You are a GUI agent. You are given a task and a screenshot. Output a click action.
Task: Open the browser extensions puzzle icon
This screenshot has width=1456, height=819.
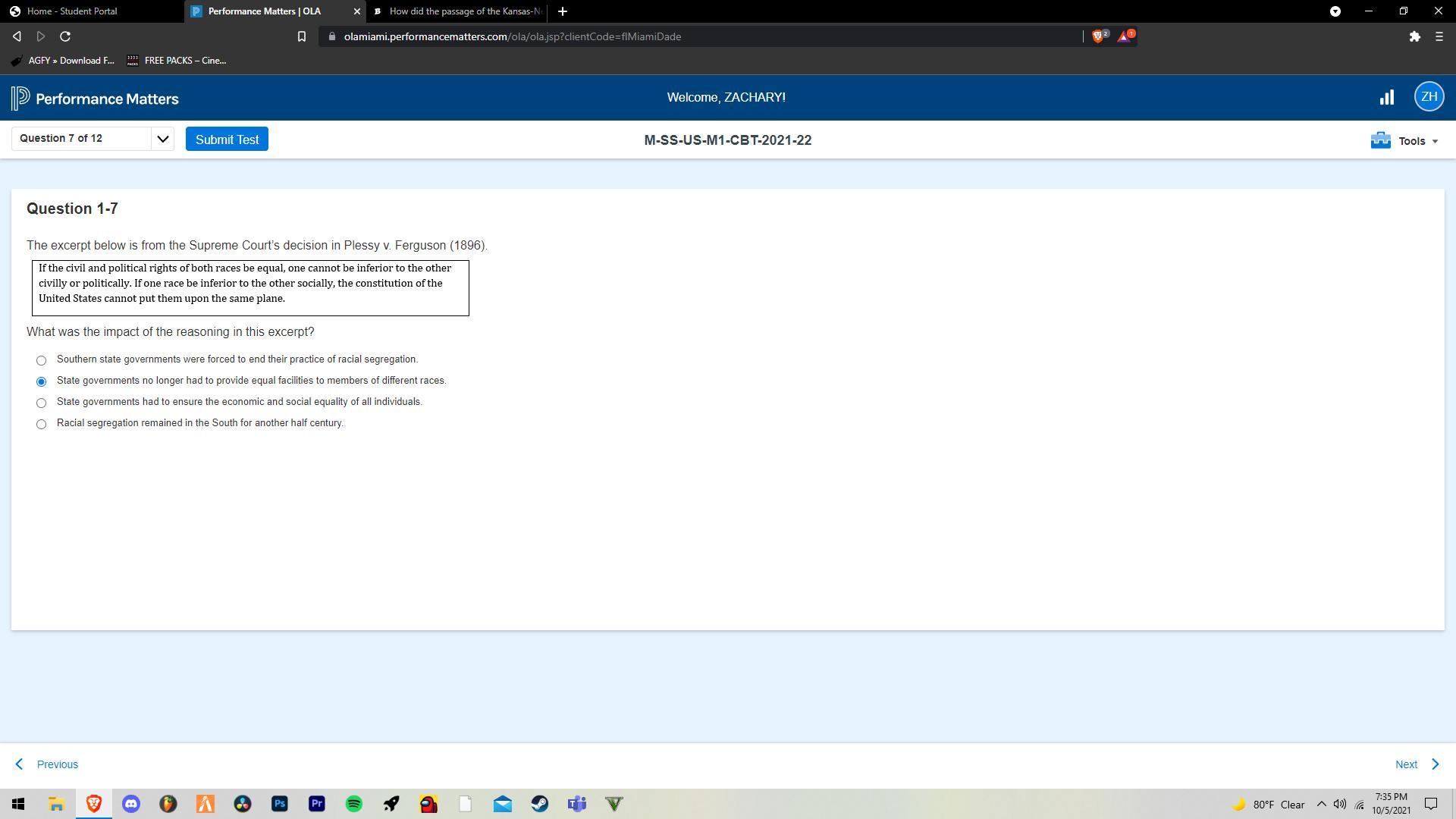[1414, 36]
